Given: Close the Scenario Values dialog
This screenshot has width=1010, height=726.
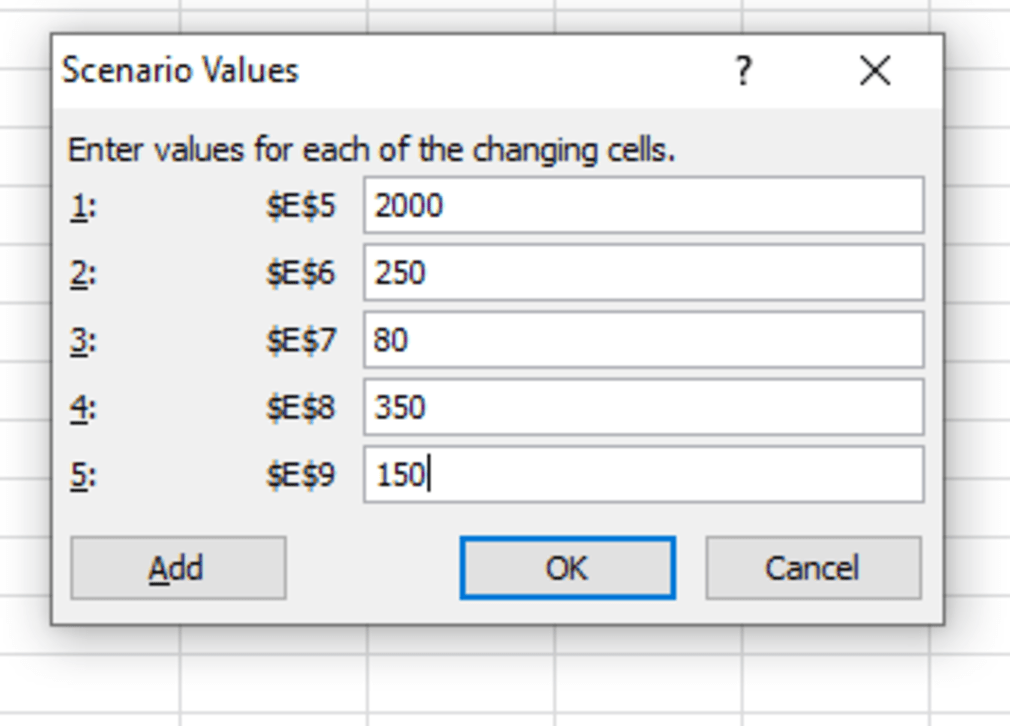Looking at the screenshot, I should pyautogui.click(x=875, y=71).
